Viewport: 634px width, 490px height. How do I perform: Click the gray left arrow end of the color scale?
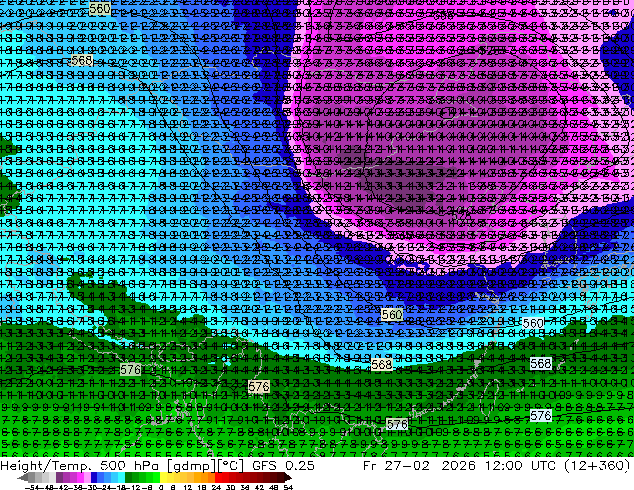click(23, 478)
